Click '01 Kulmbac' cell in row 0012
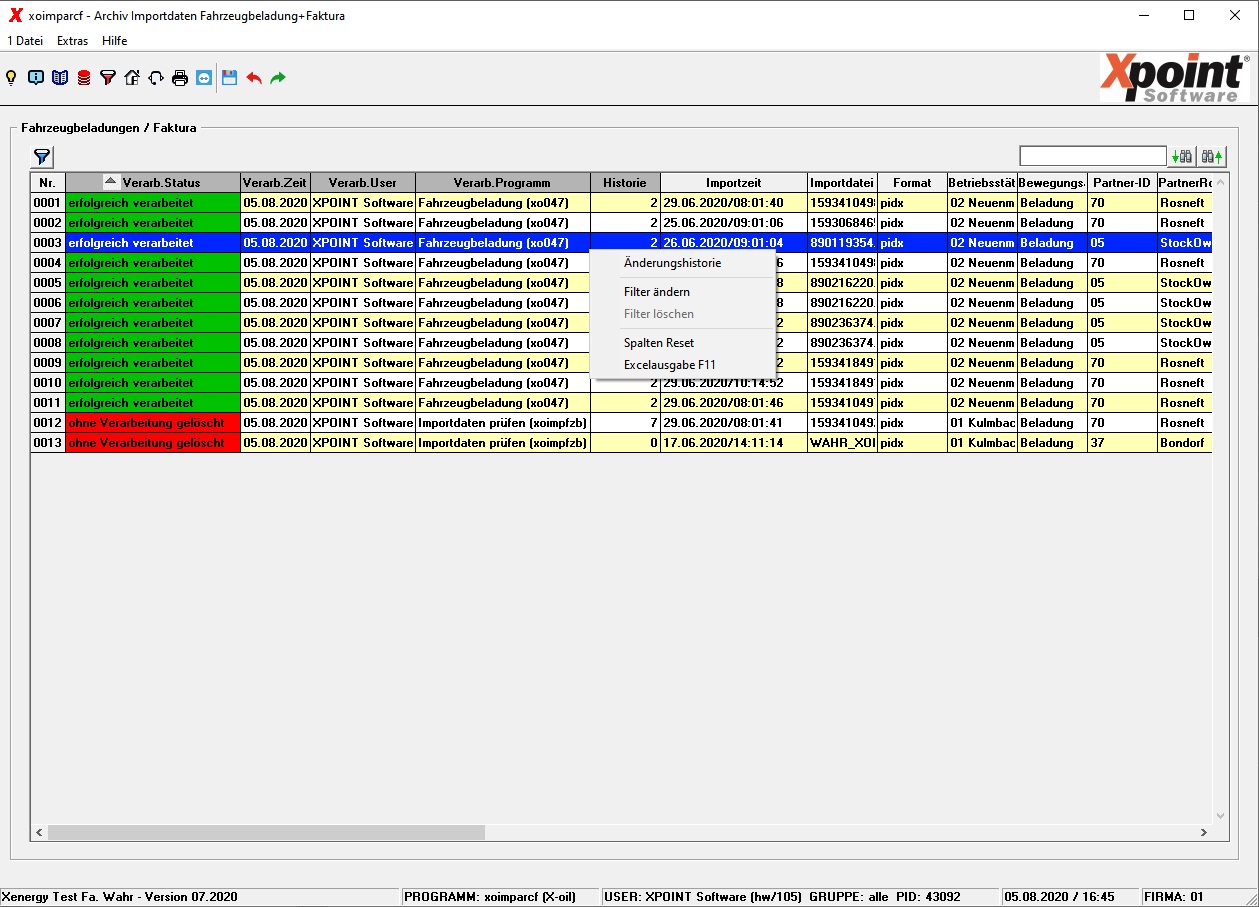This screenshot has height=907, width=1259. (982, 423)
